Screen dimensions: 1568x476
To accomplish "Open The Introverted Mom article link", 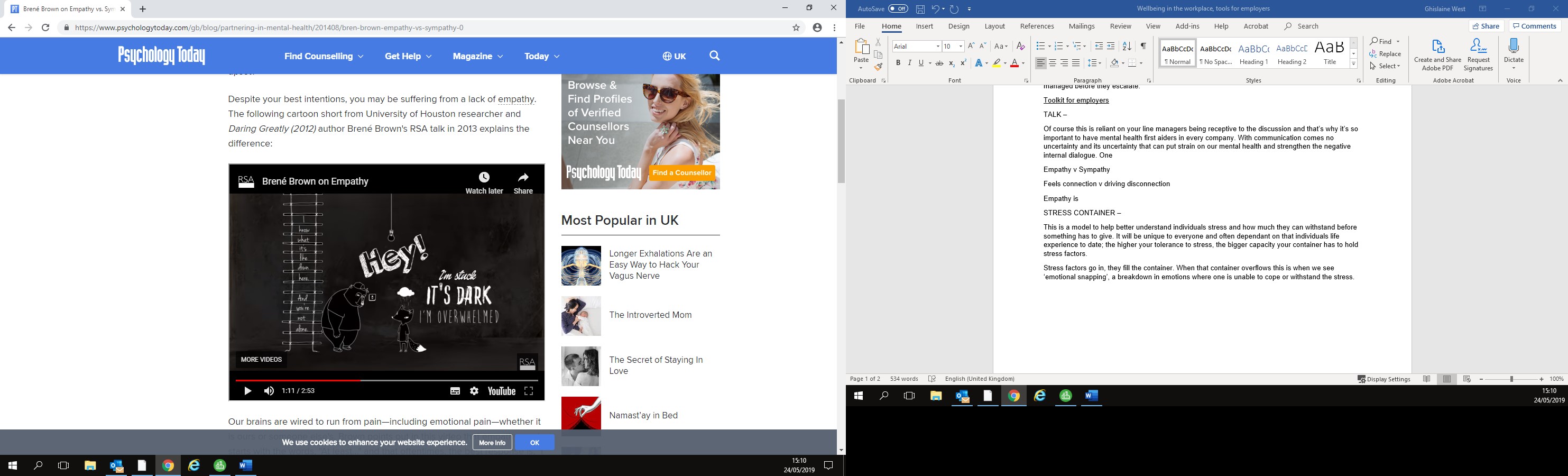I will (650, 315).
